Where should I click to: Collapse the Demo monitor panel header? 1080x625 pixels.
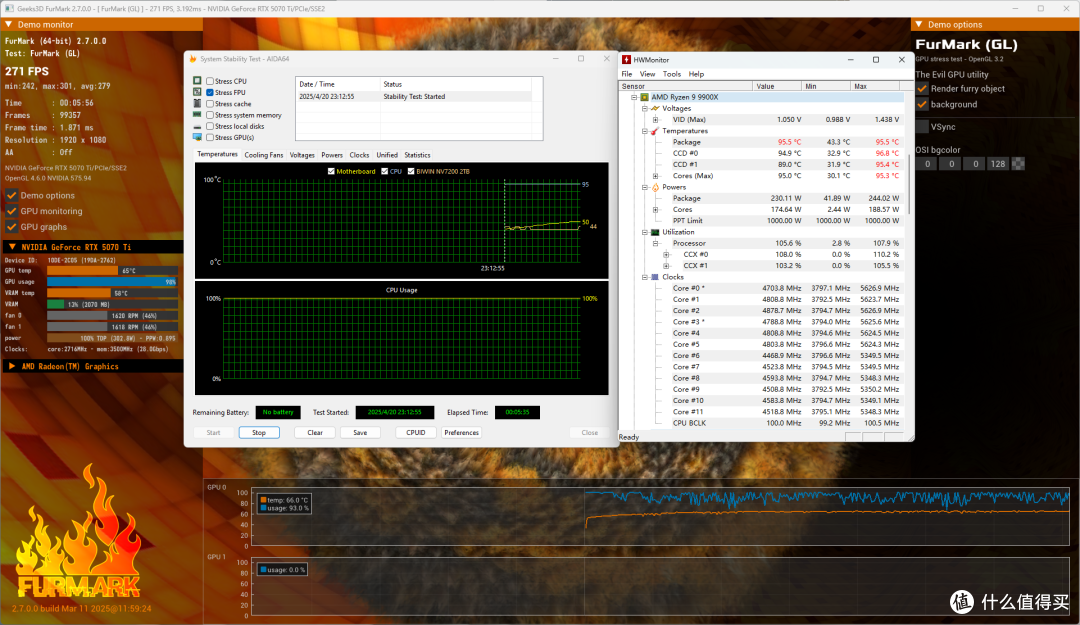pyautogui.click(x=9, y=24)
